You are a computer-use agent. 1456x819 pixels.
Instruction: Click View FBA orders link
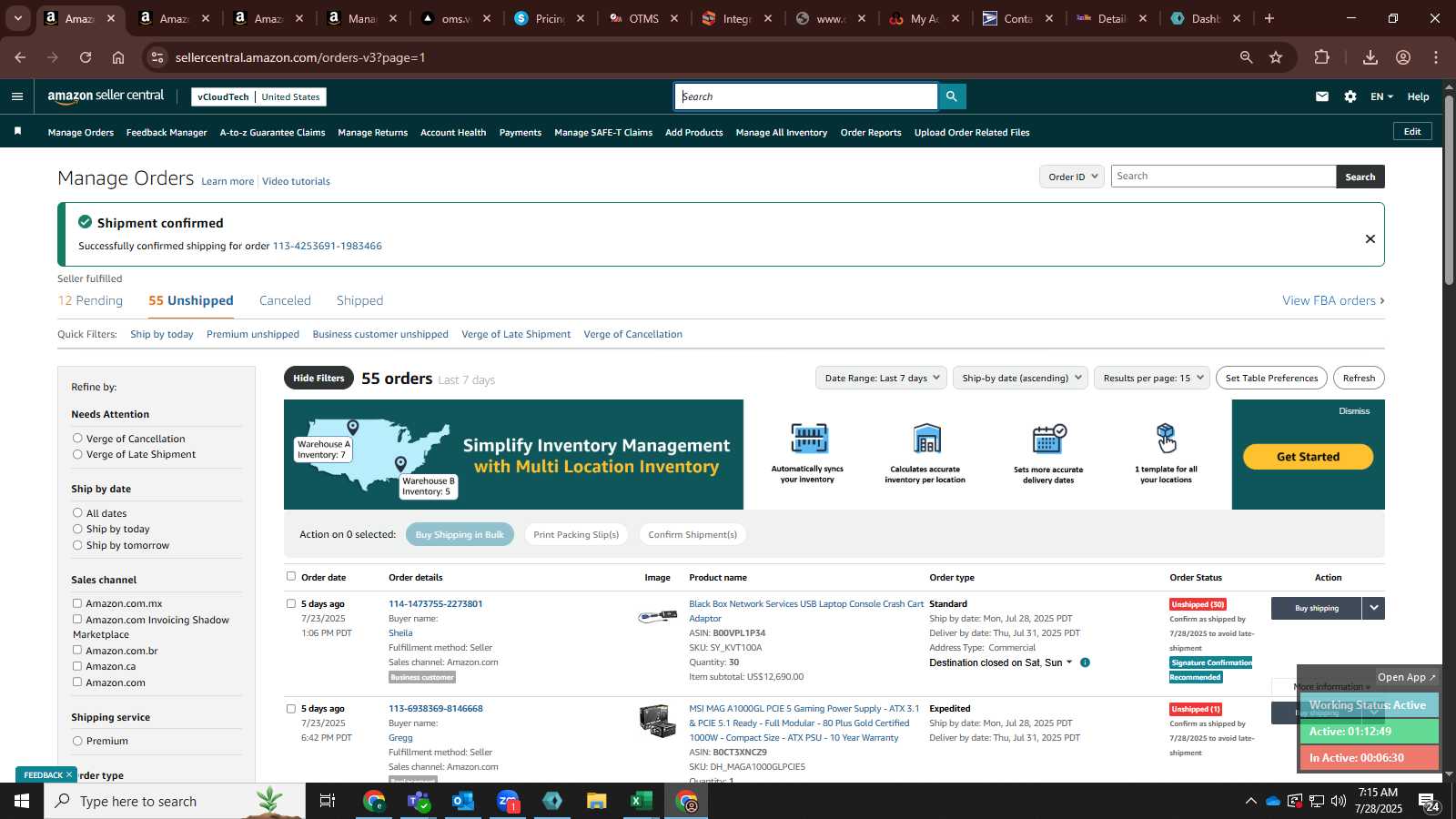[1333, 300]
